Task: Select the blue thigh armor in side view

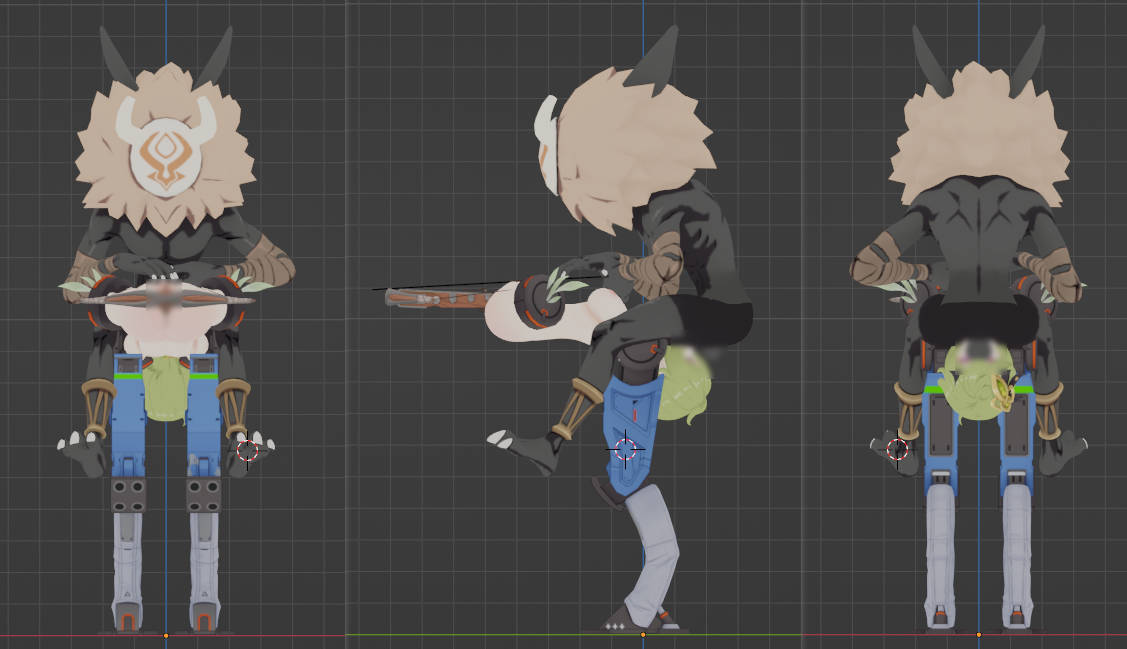Action: [630, 435]
